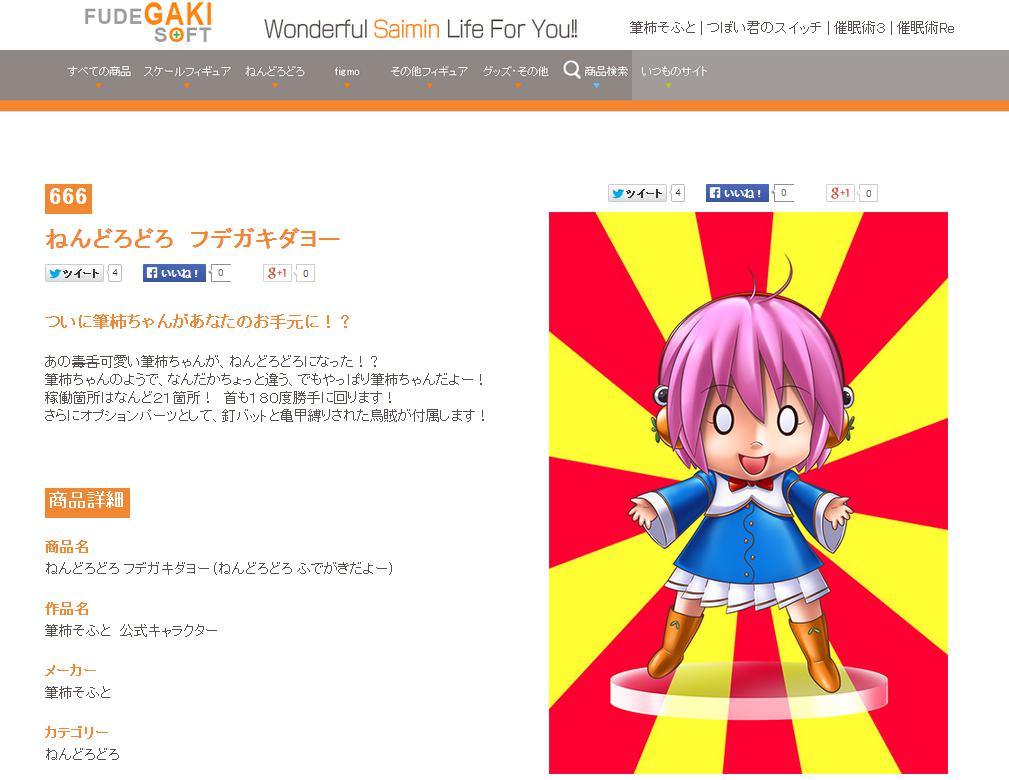1009x780 pixels.
Task: Open the スケールフィギュア menu
Action: point(187,71)
